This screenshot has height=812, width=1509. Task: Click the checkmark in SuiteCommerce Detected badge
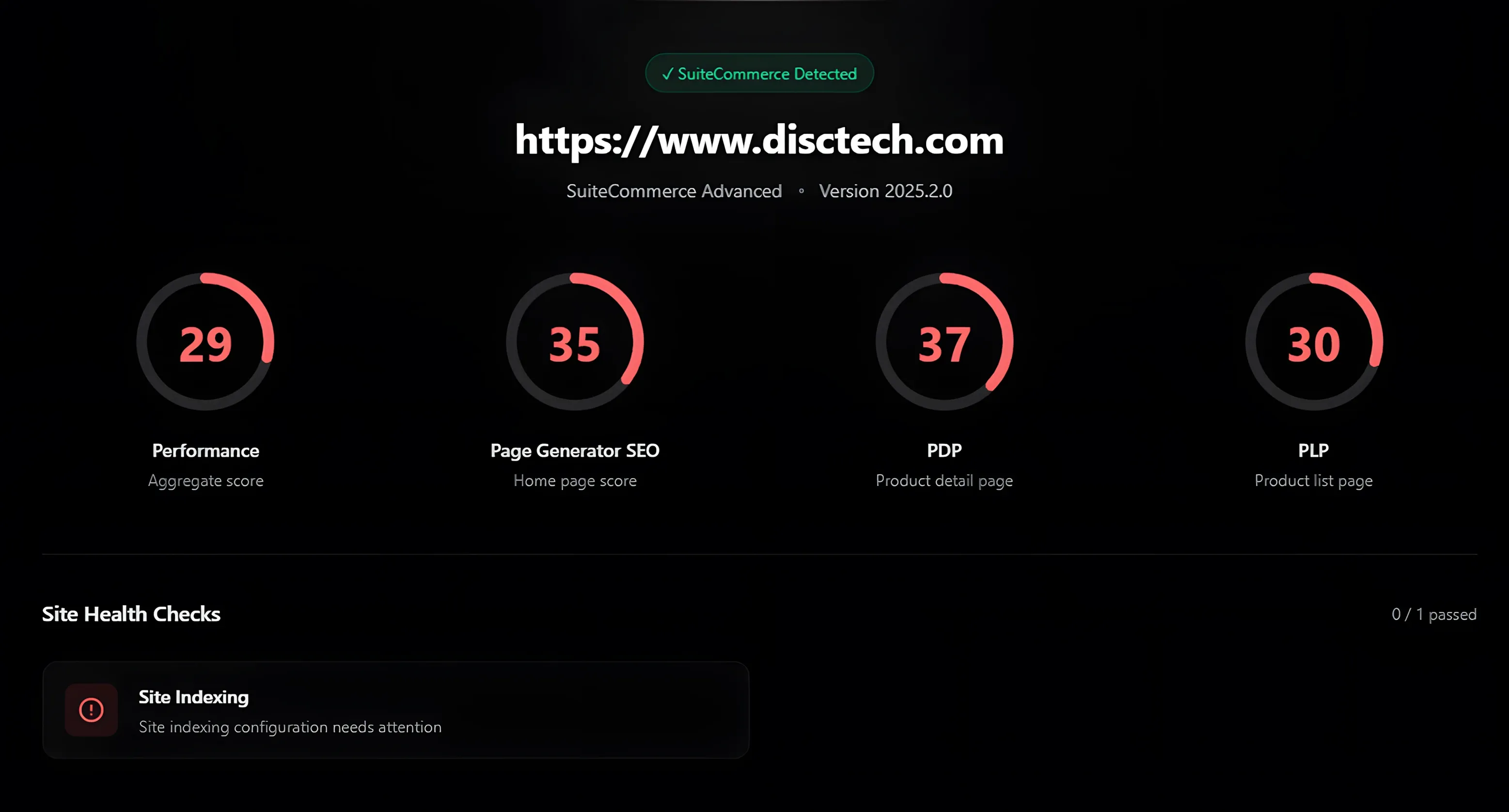point(667,74)
